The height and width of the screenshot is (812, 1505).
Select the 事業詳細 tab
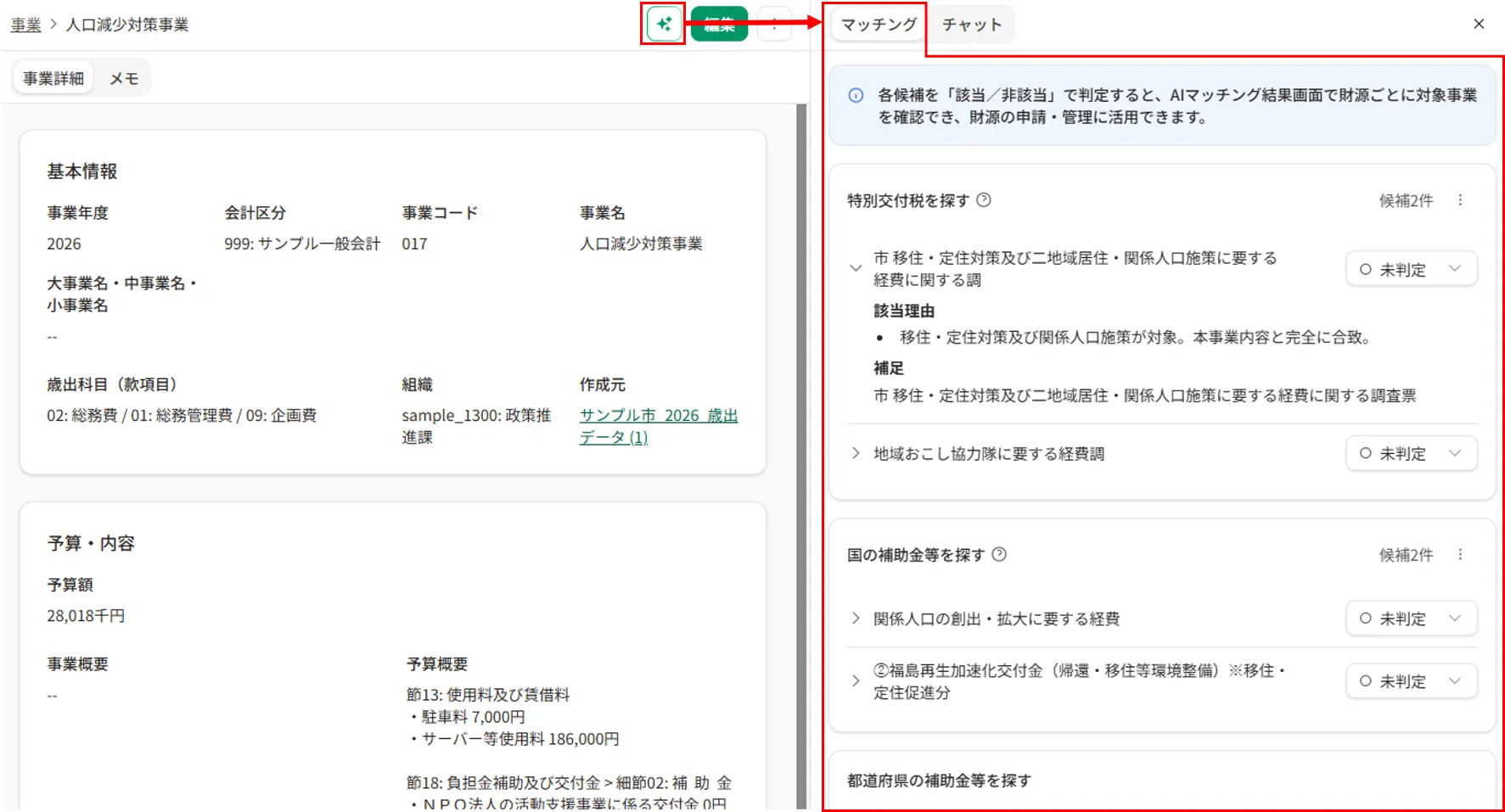pos(53,79)
